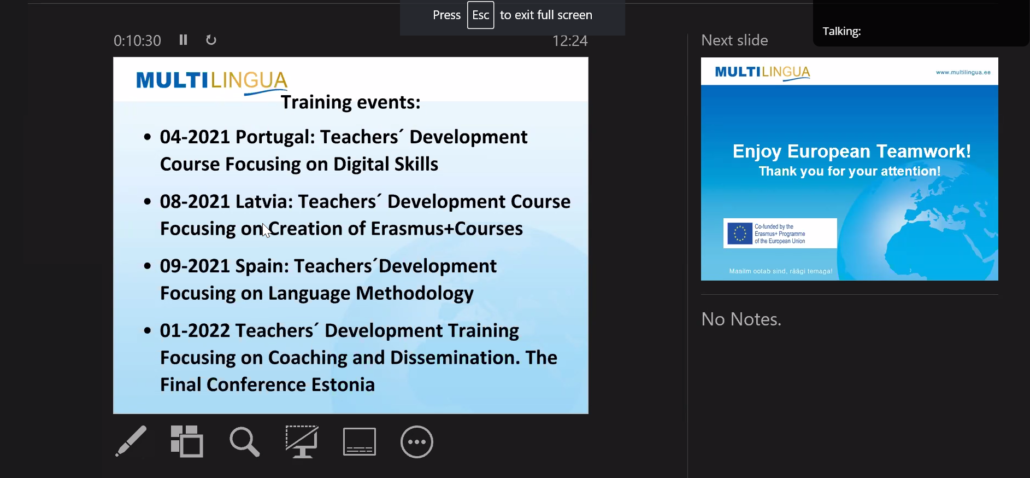Restart the presentation timer
1030x478 pixels.
click(211, 40)
